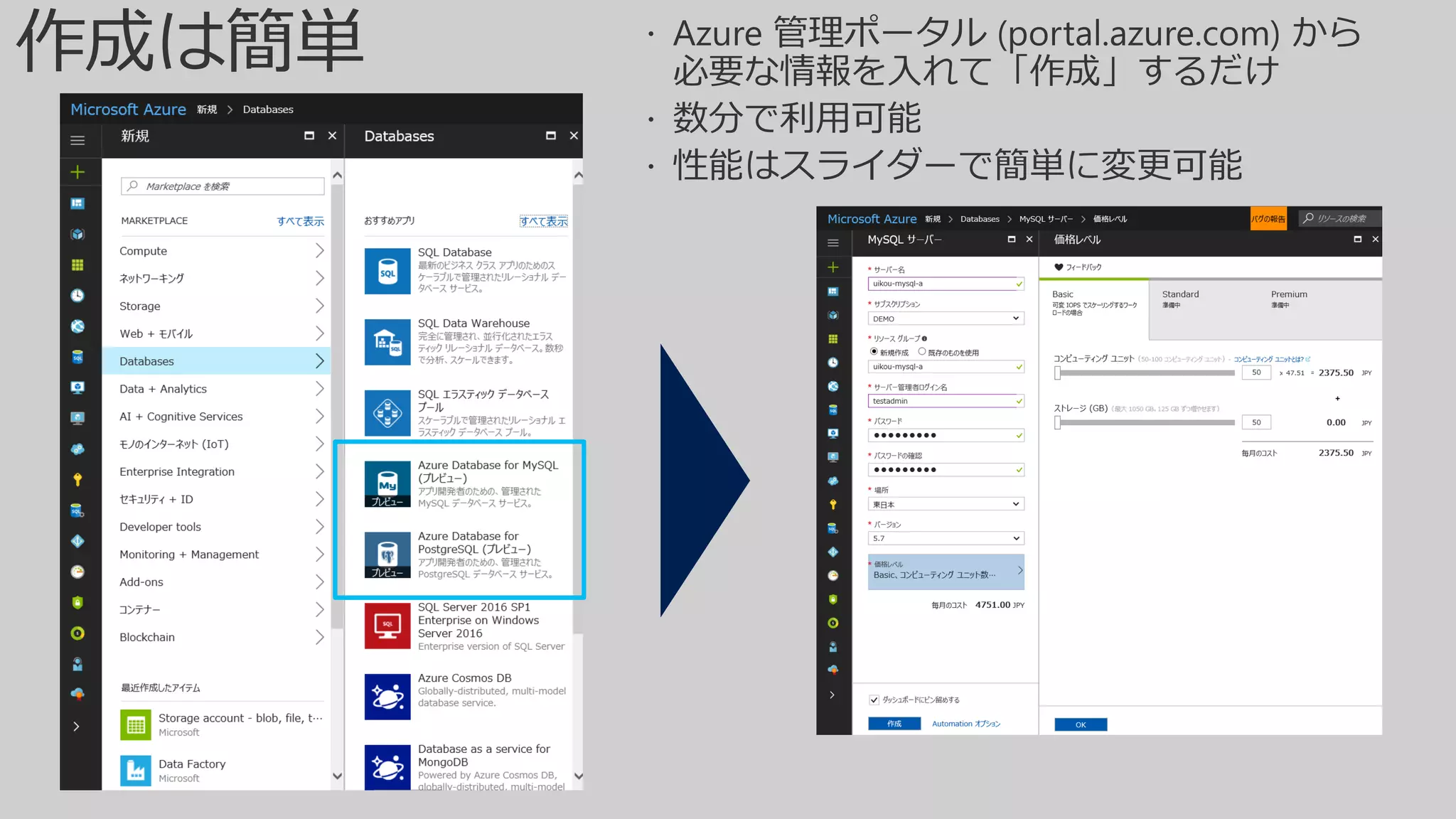Image resolution: width=1456 pixels, height=819 pixels.
Task: Open the version 5.7 dropdown
Action: (x=946, y=538)
